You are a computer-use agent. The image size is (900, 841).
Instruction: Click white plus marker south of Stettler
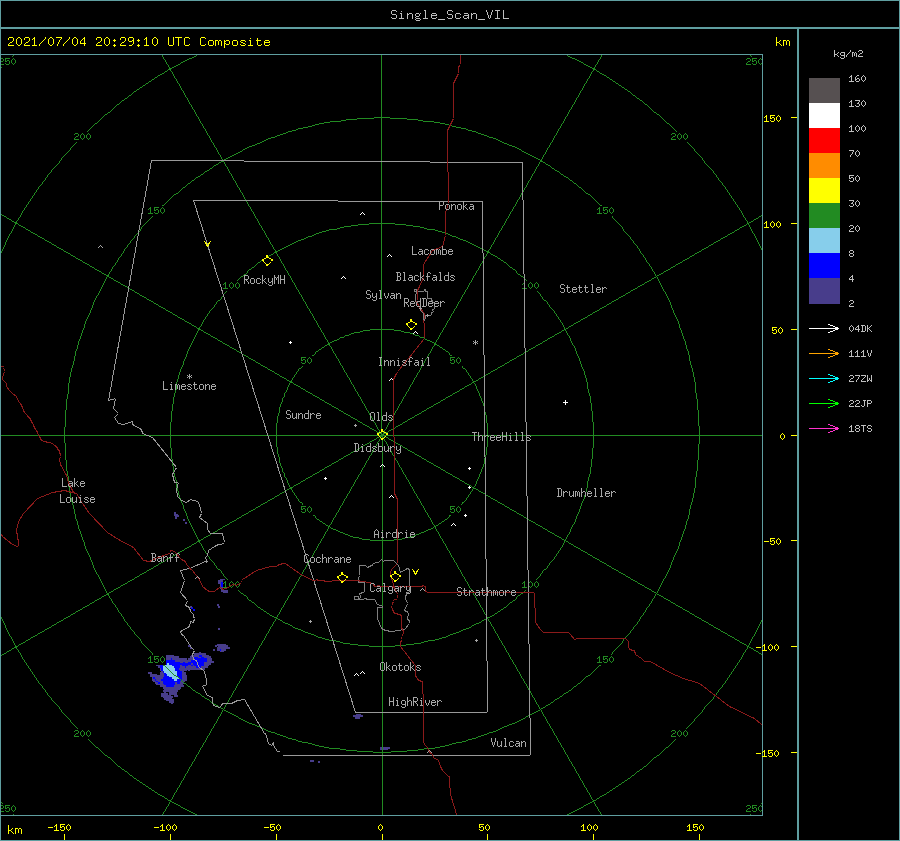[565, 402]
